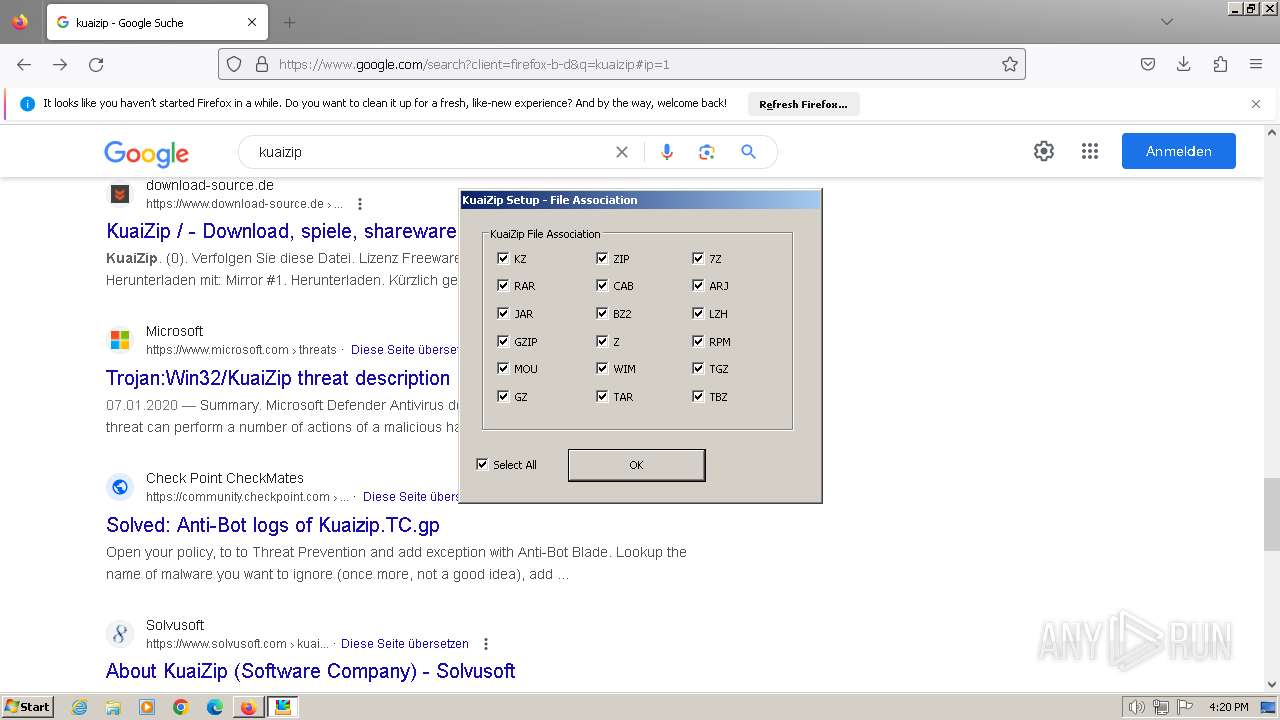This screenshot has width=1280, height=720.
Task: Open Firefox extensions menu
Action: (1220, 64)
